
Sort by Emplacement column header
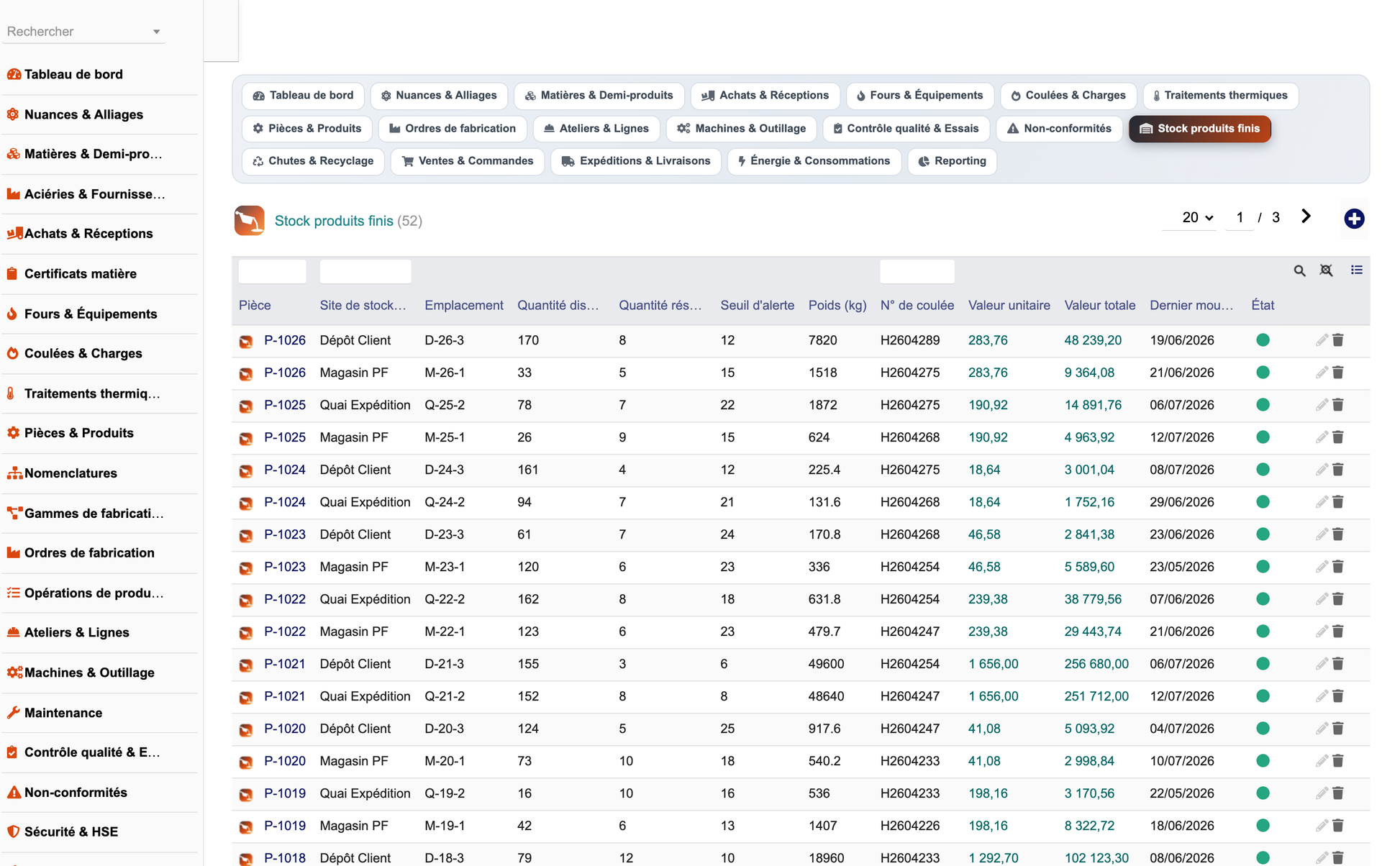(464, 305)
